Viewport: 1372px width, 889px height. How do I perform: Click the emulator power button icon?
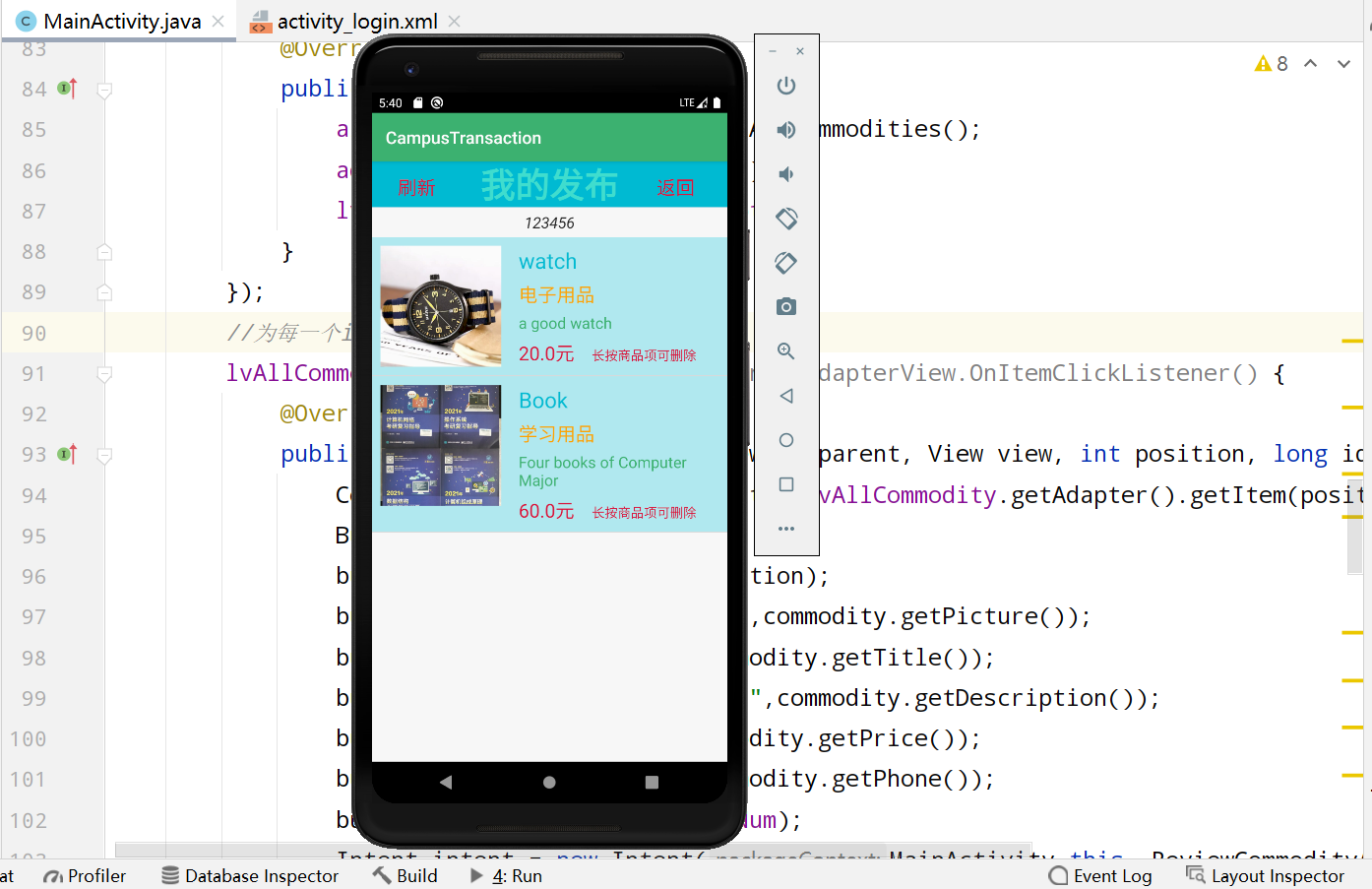(785, 86)
